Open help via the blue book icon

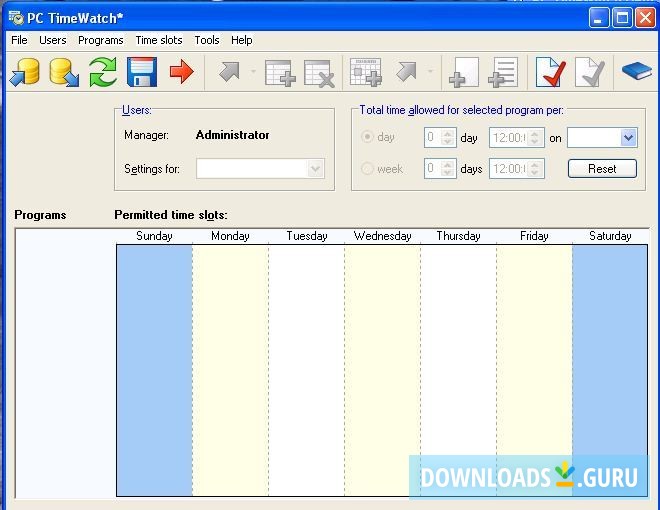[x=636, y=71]
